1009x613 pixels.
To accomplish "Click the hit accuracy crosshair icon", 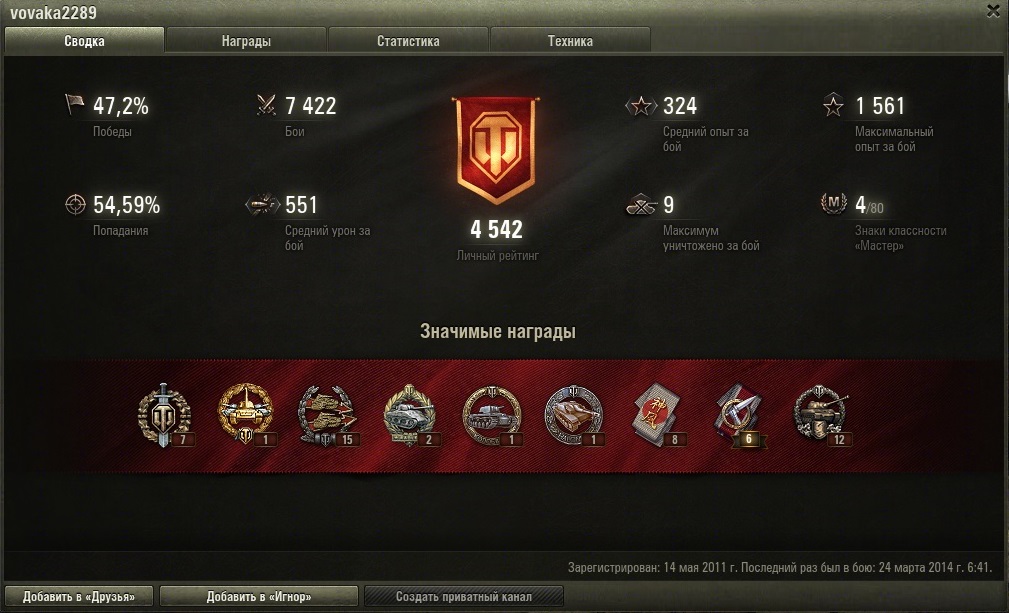I will [x=75, y=205].
